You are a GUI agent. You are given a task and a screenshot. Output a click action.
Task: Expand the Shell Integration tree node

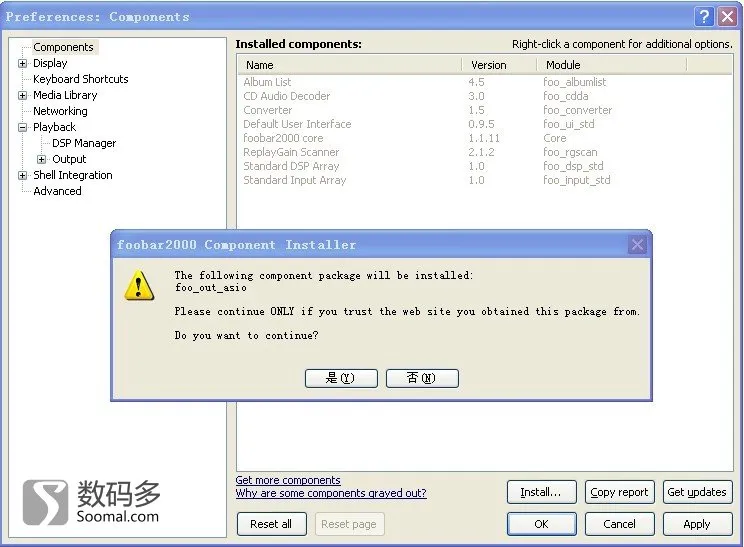(x=22, y=175)
